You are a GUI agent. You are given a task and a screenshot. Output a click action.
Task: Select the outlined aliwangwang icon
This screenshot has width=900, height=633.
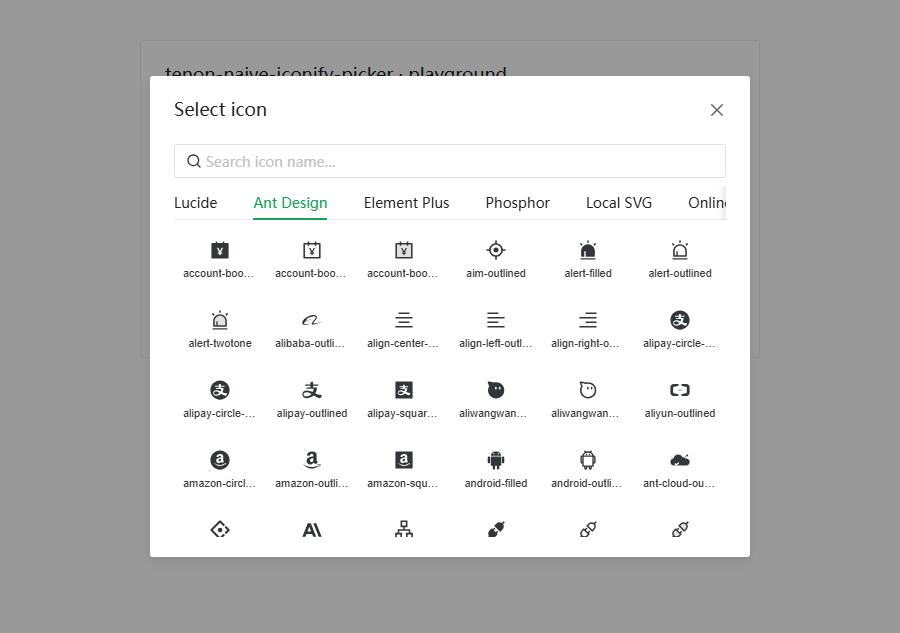[588, 390]
